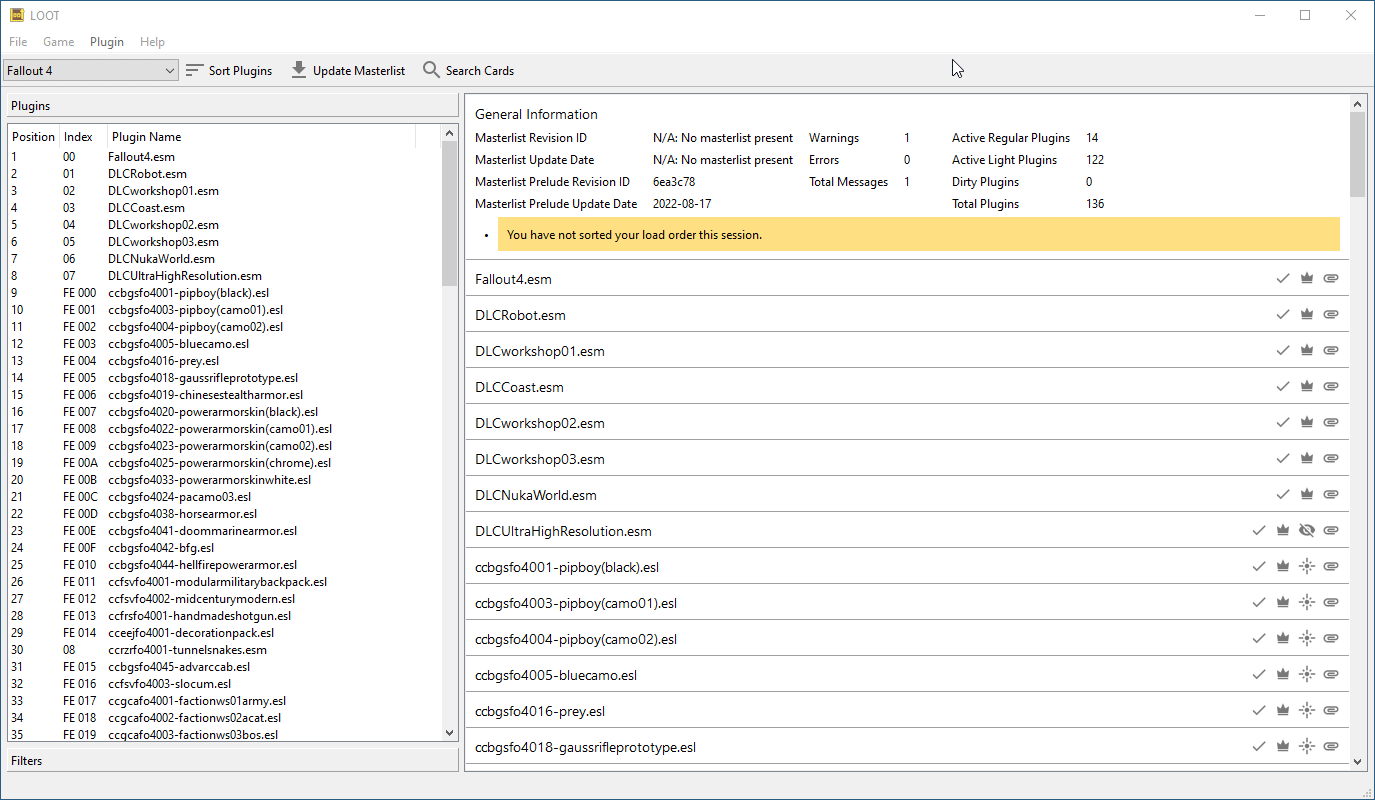Click the crossed-eye icon on DLCUltraHighResolution.esm card
The width and height of the screenshot is (1375, 800).
tap(1306, 531)
